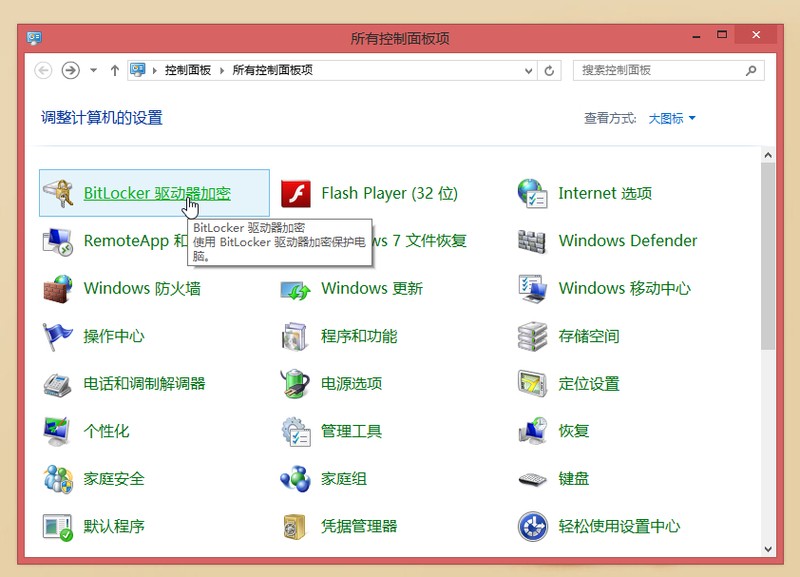
Task: Click the 调整计算机的设置 heading
Action: pos(102,118)
